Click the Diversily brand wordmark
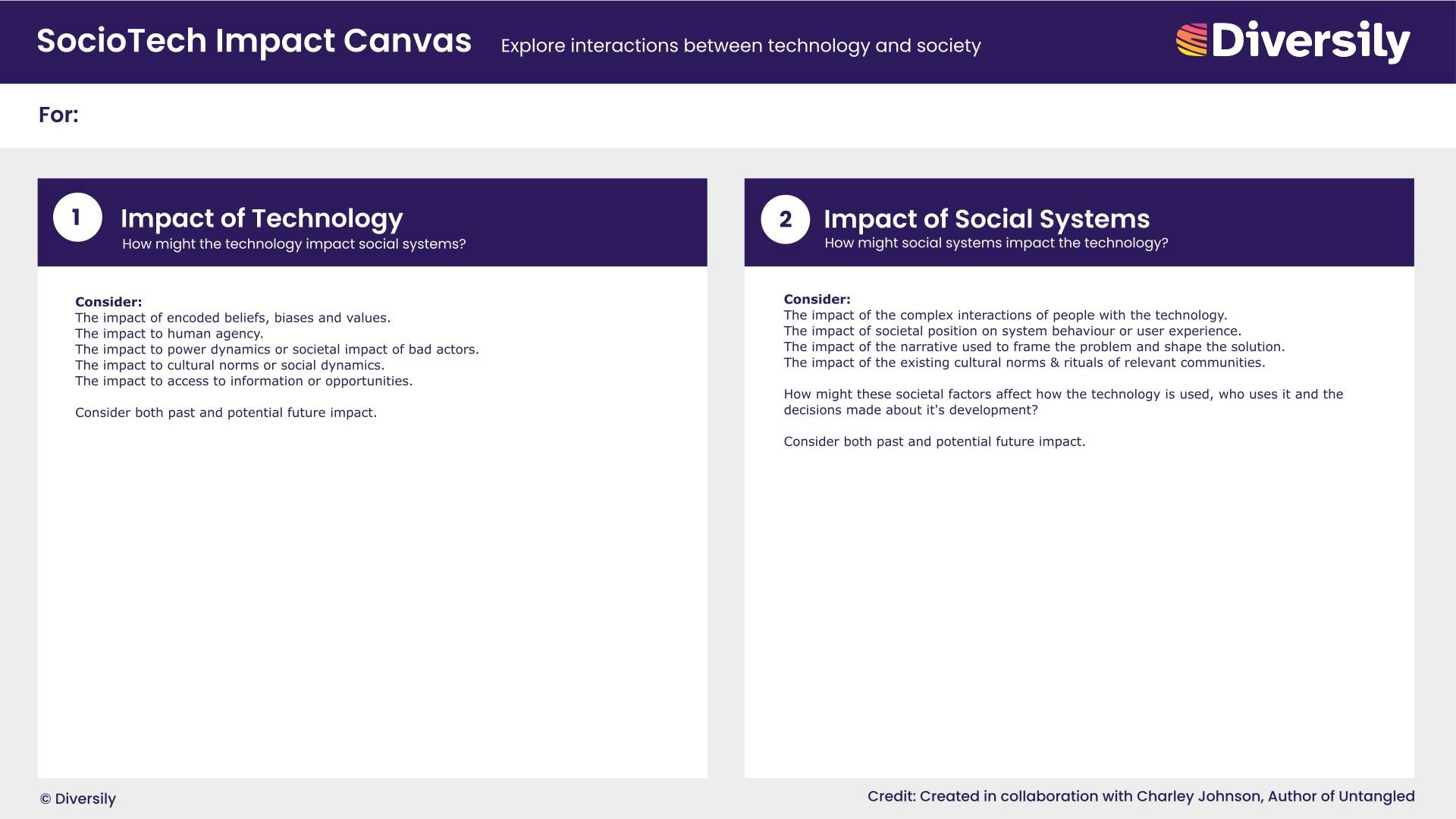This screenshot has width=1456, height=819. point(1310,41)
